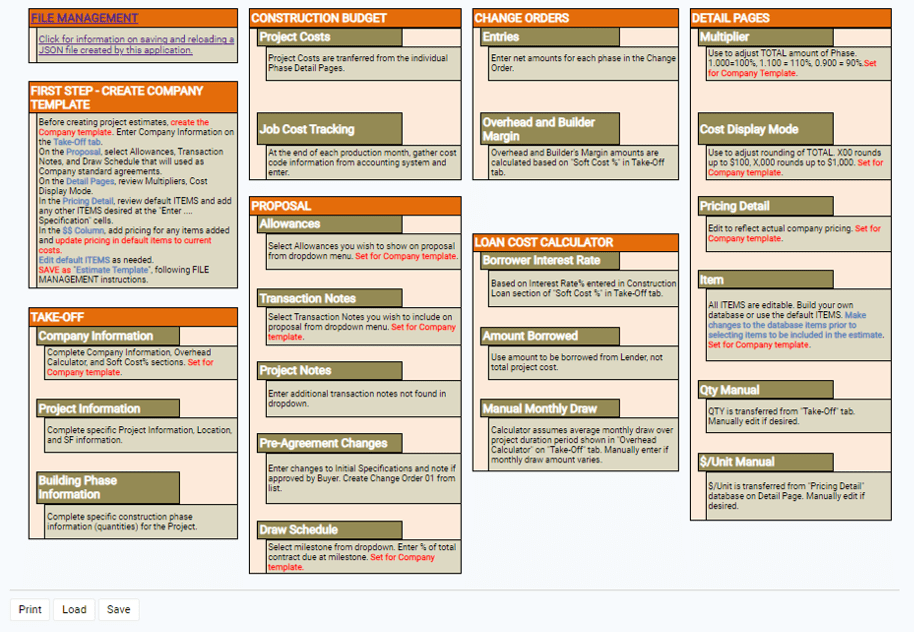Click the 'Amount Borrowed' subheading

pyautogui.click(x=550, y=336)
